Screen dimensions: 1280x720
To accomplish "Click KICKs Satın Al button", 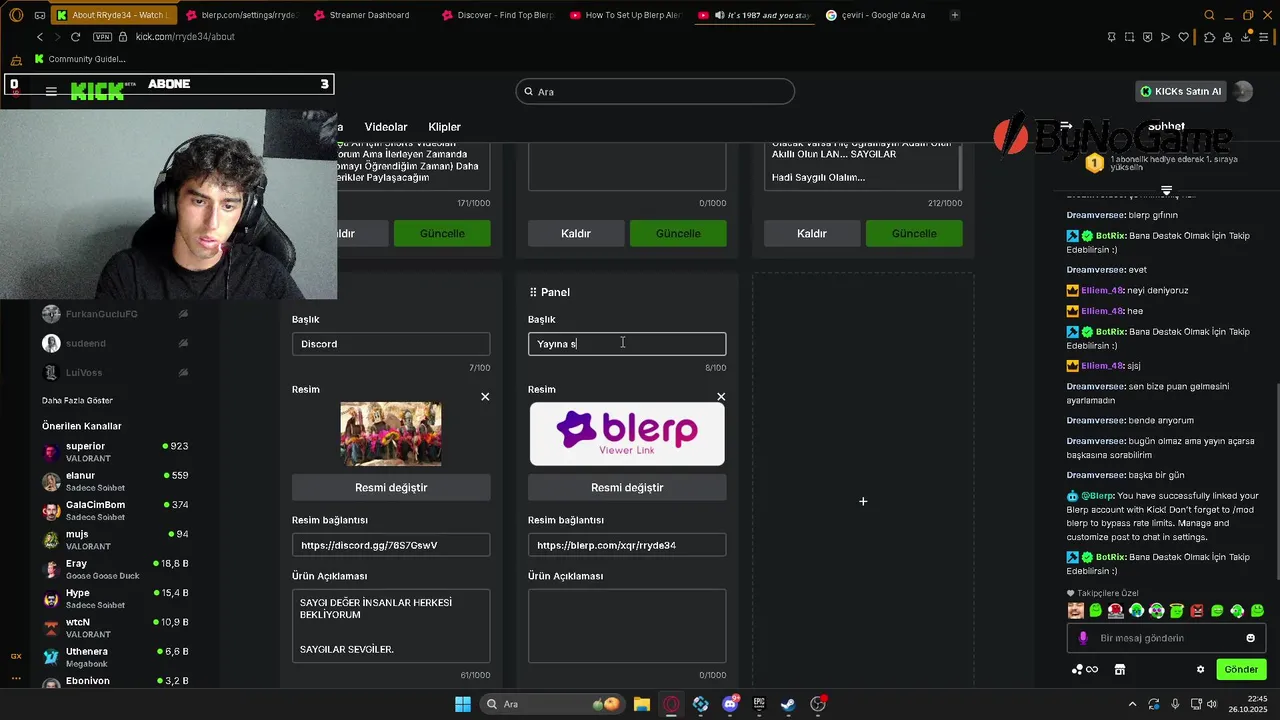I will click(x=1181, y=91).
